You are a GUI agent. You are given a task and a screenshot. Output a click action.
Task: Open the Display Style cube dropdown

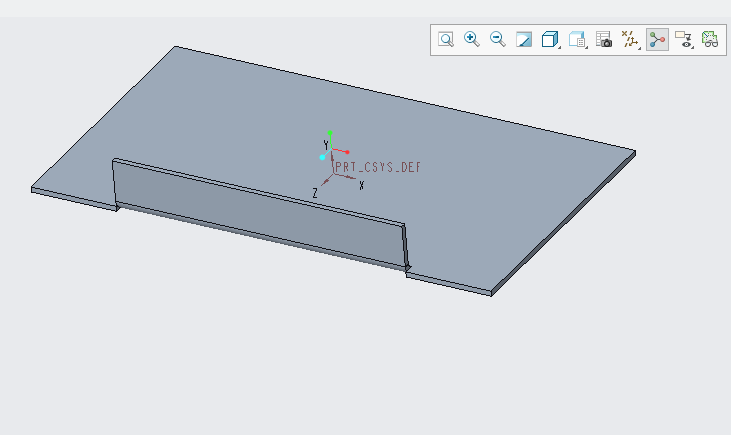point(551,40)
